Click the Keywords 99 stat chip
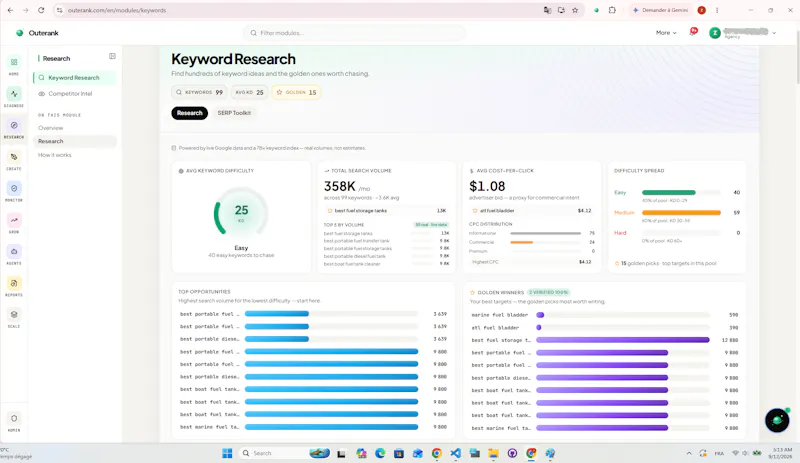 (199, 92)
